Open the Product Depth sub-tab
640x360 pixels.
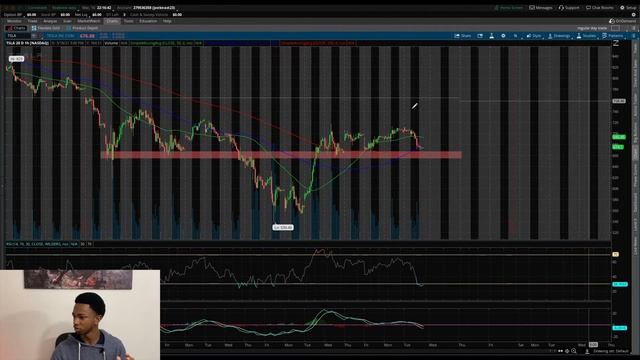click(x=82, y=28)
